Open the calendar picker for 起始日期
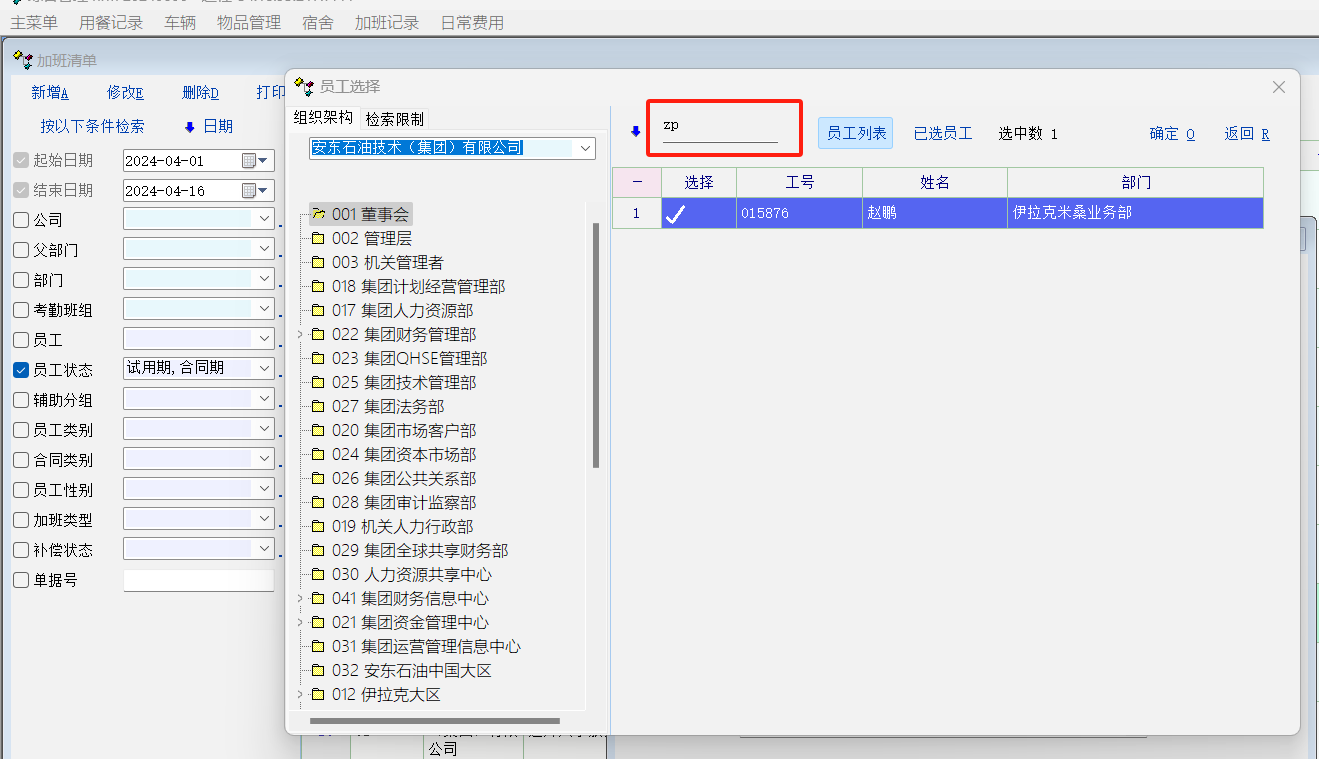This screenshot has width=1319, height=759. coord(249,161)
